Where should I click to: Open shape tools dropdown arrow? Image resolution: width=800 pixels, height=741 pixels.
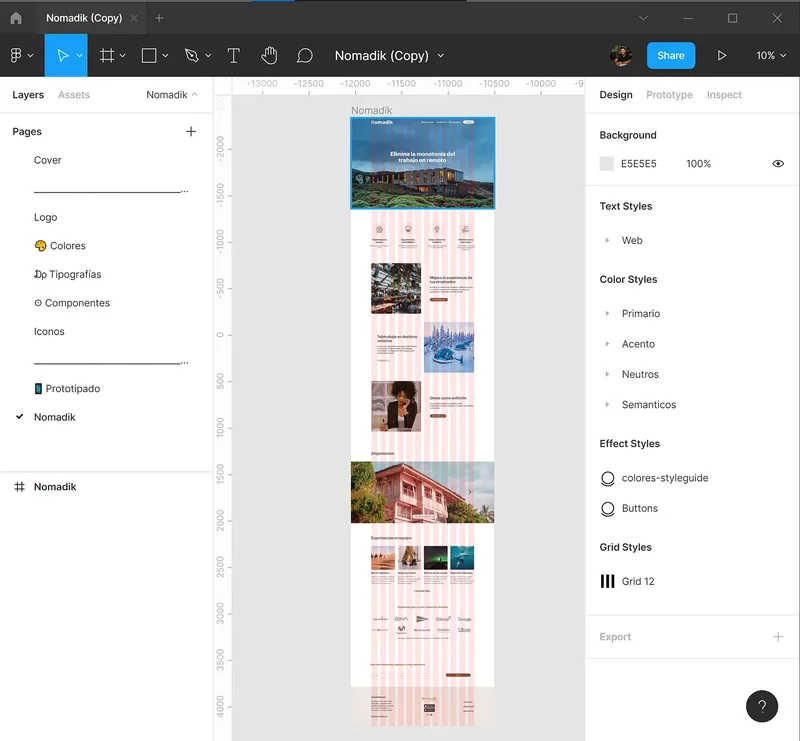(165, 56)
